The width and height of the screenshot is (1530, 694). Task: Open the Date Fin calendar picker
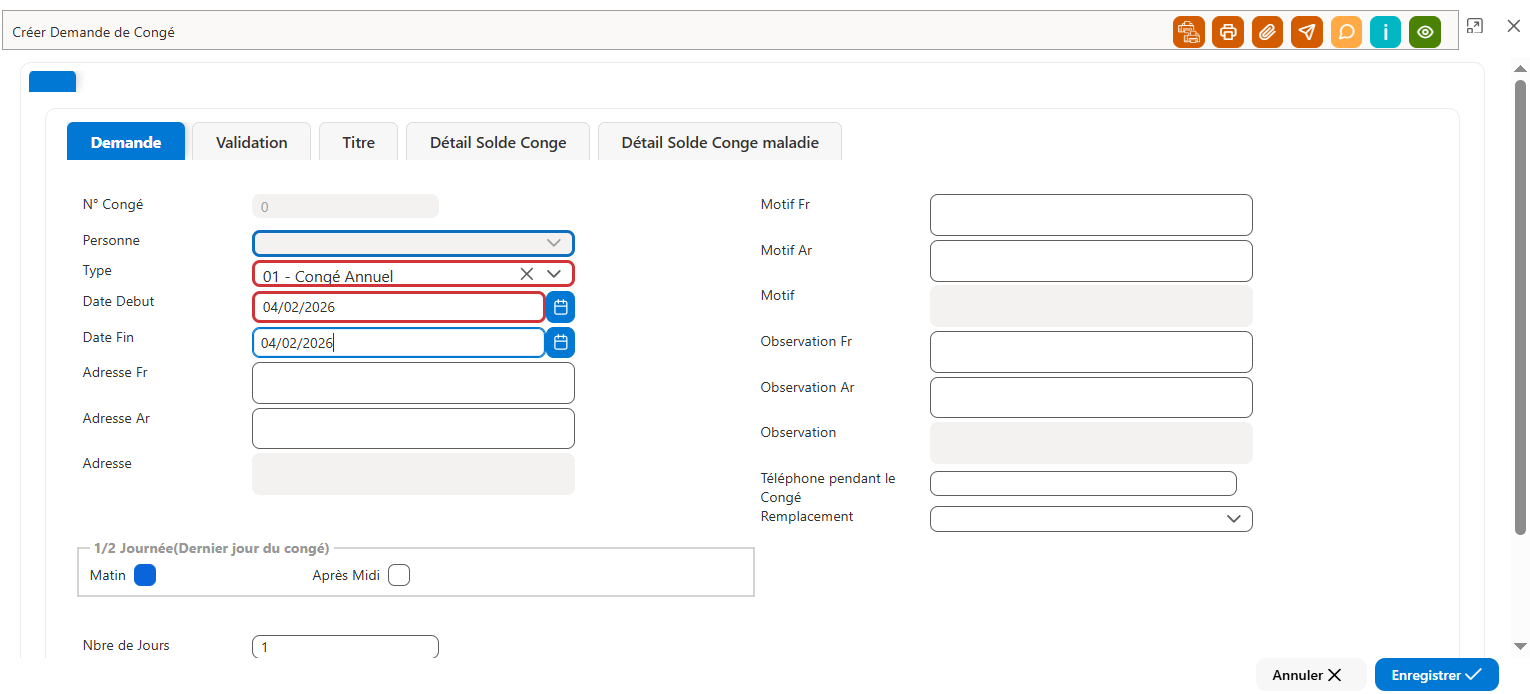tap(561, 343)
